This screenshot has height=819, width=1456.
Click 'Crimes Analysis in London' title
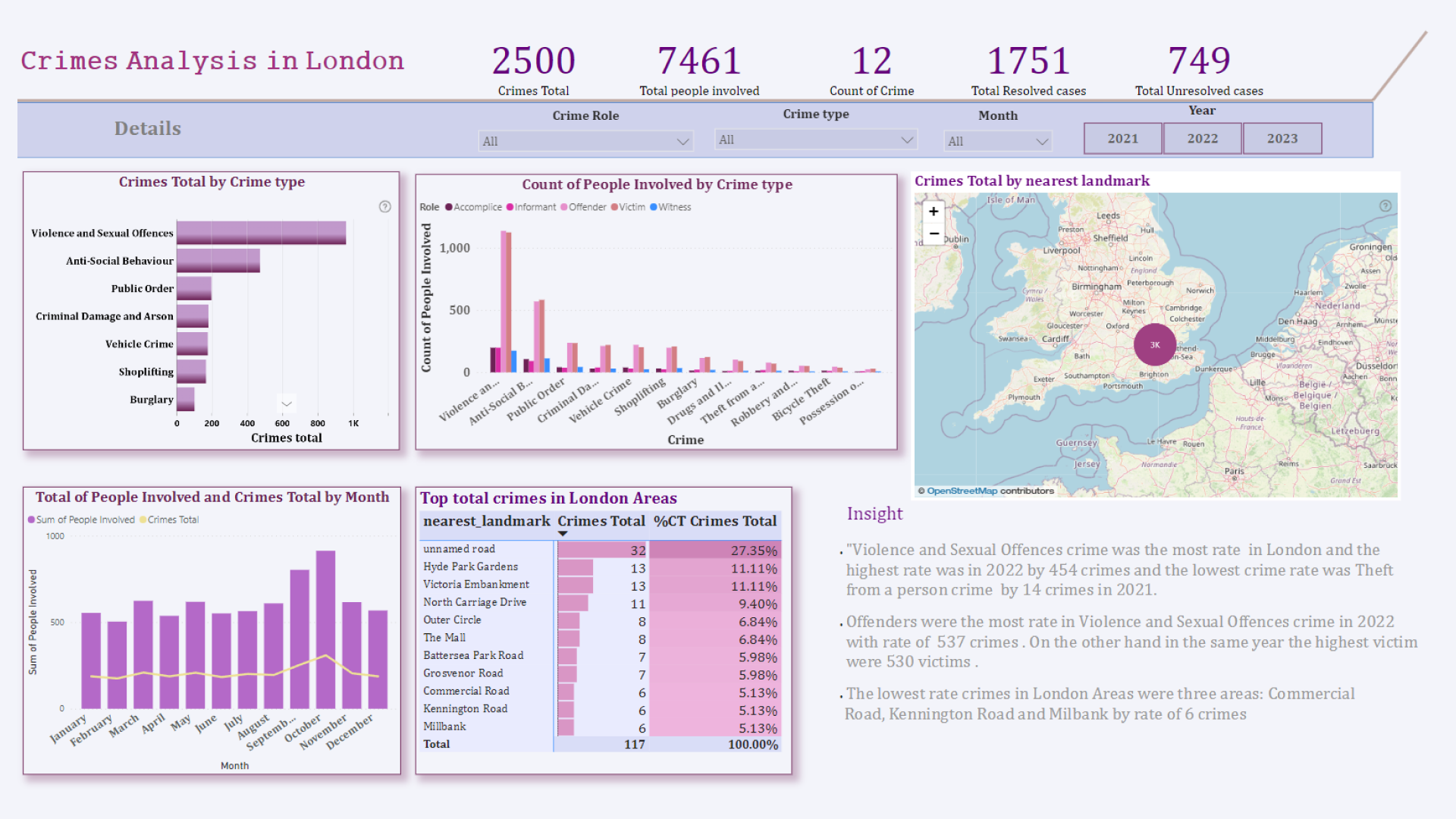pyautogui.click(x=212, y=61)
